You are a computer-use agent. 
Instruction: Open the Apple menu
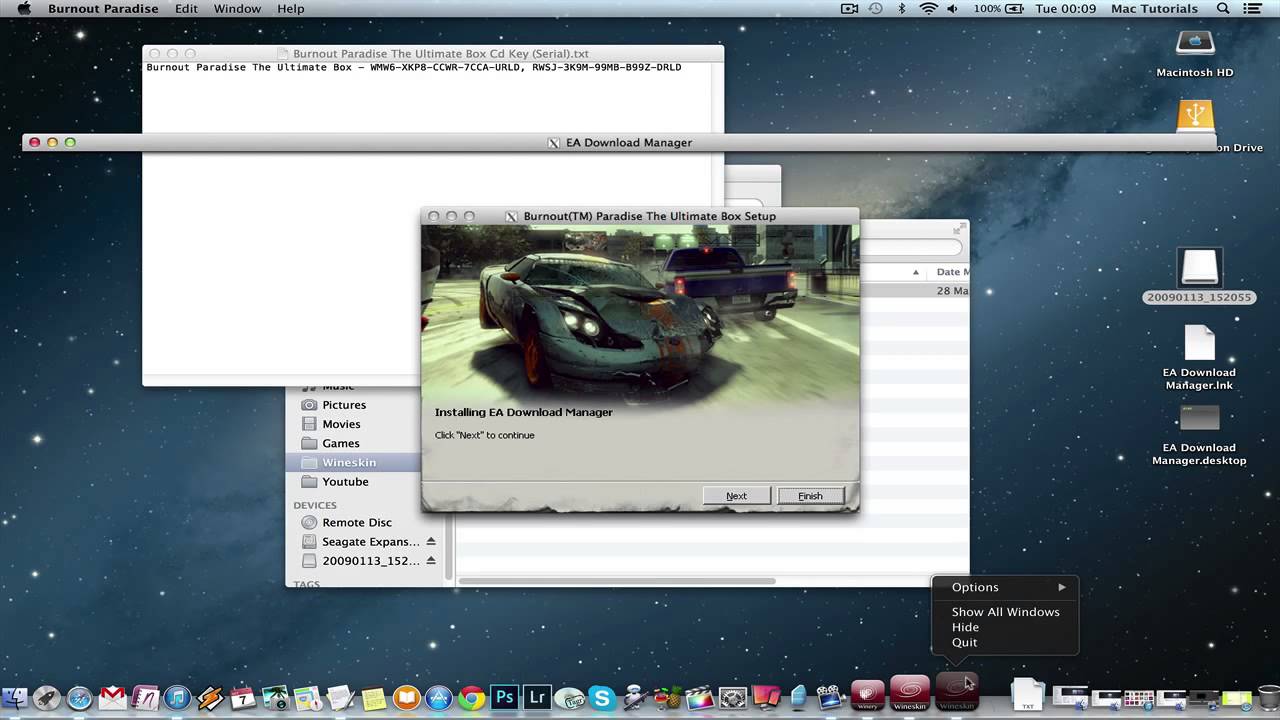[24, 9]
